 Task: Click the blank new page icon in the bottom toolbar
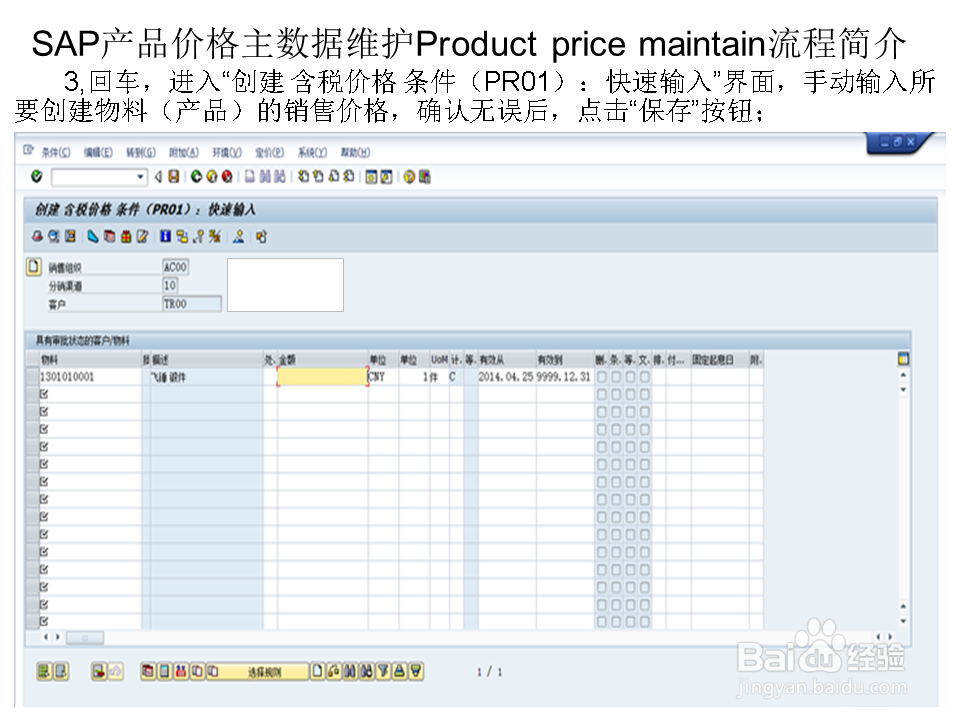[317, 672]
